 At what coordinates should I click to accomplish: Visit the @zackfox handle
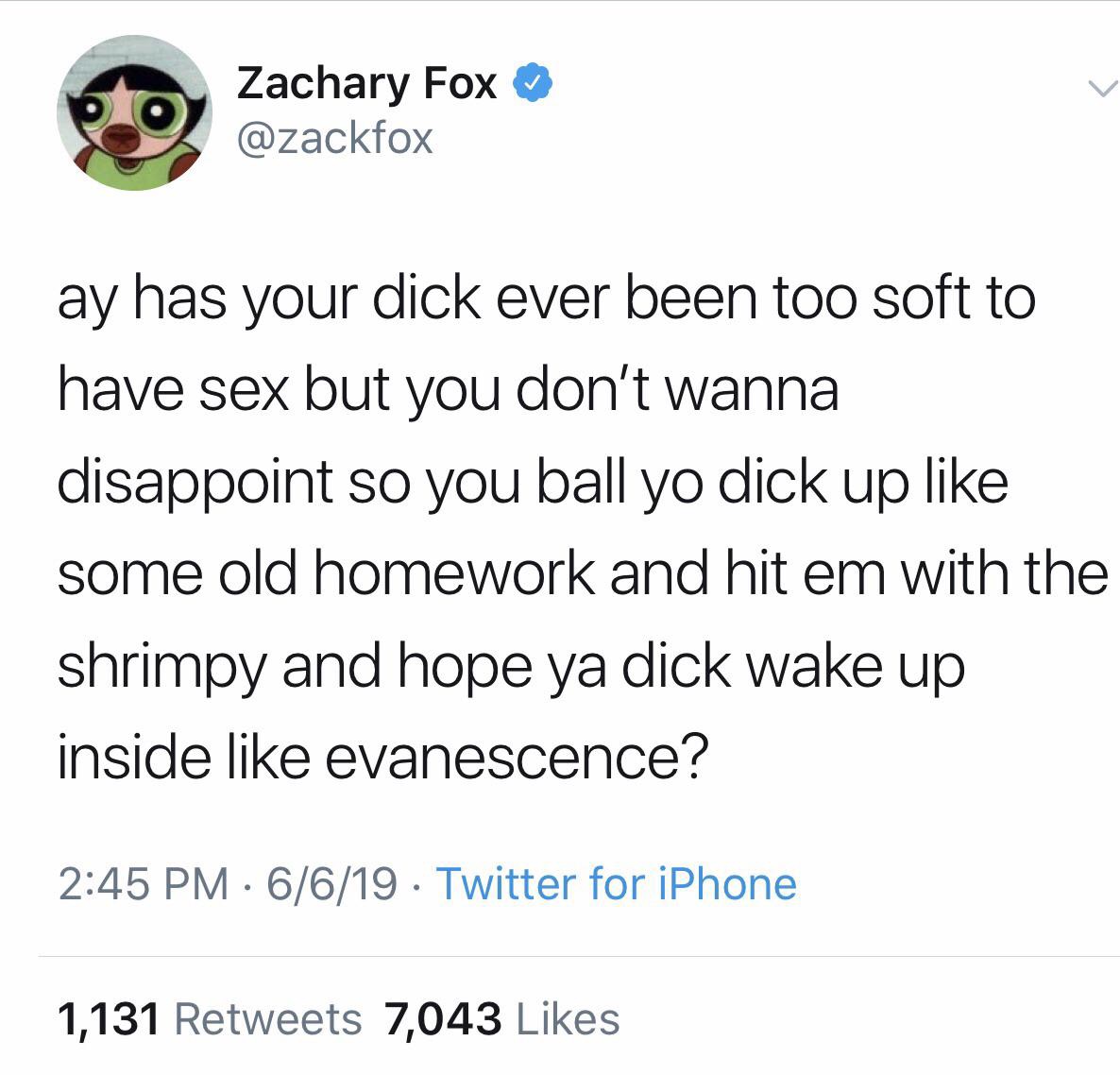coord(334,138)
